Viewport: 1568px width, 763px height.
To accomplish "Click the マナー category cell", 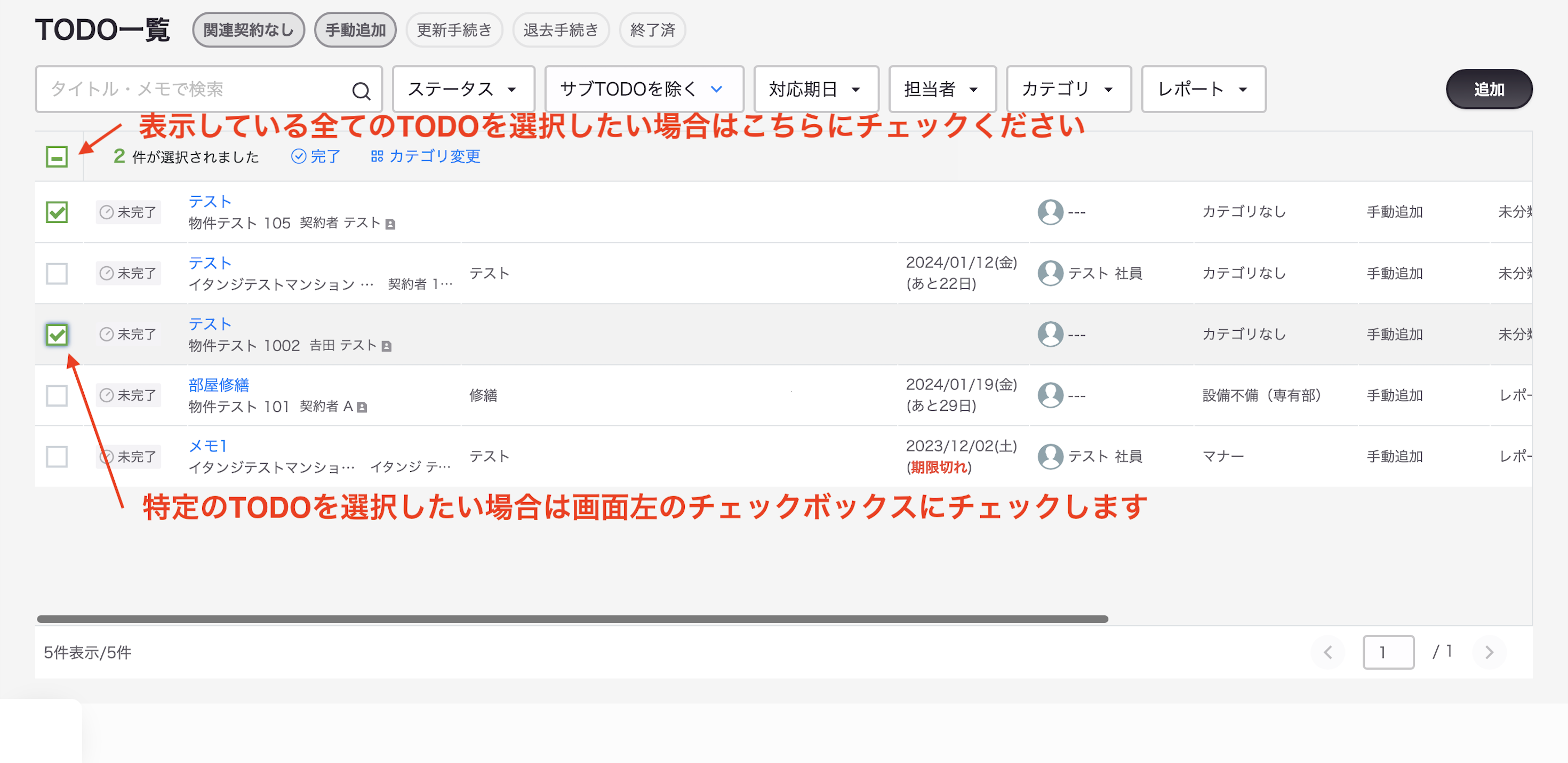I will pos(1223,456).
